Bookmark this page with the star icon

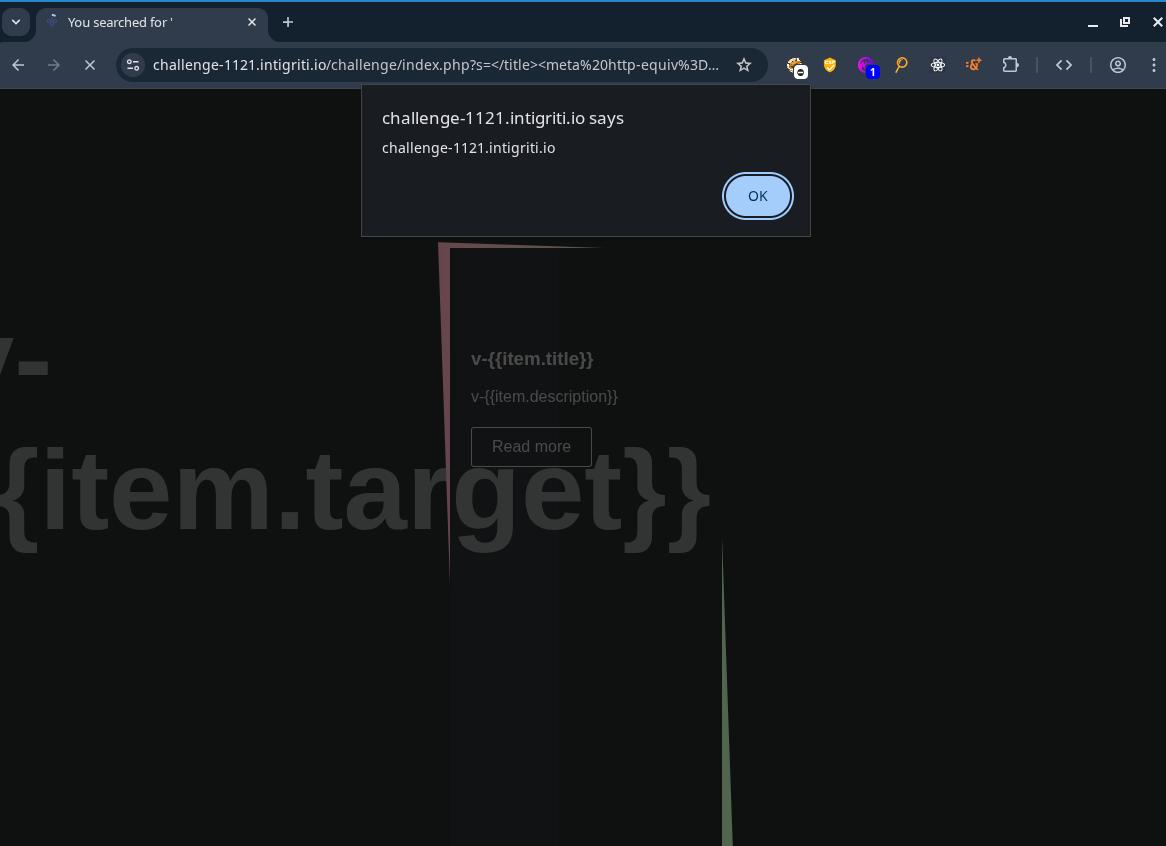744,65
